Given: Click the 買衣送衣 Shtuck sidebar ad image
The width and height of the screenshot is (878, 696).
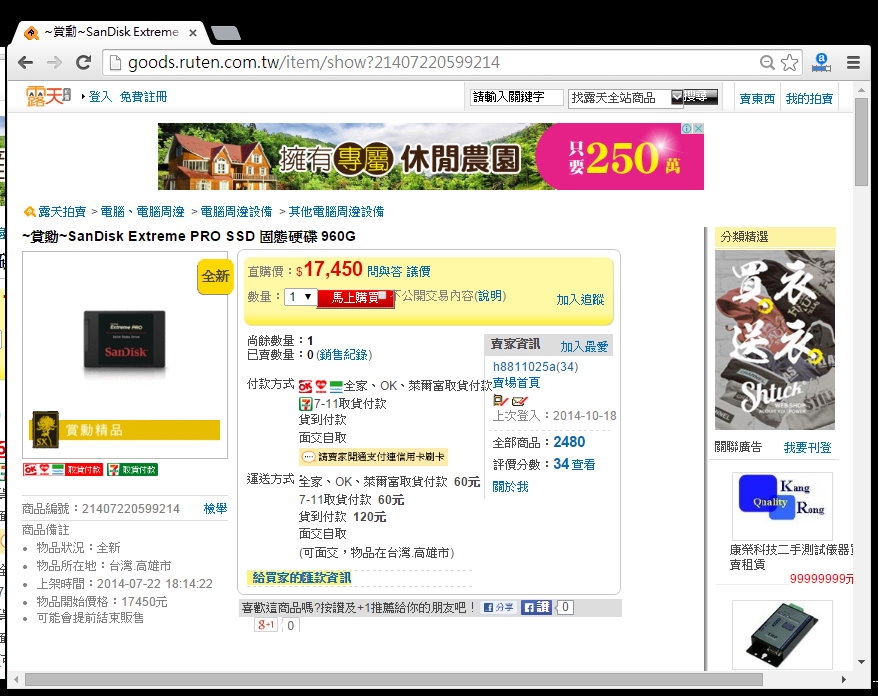Looking at the screenshot, I should (775, 339).
